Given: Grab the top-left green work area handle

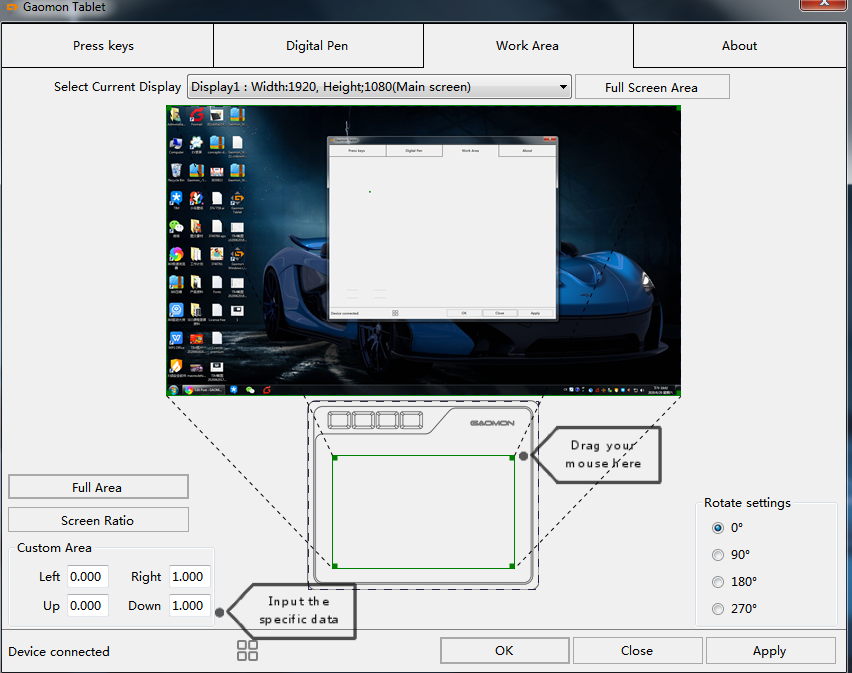Looking at the screenshot, I should 335,458.
